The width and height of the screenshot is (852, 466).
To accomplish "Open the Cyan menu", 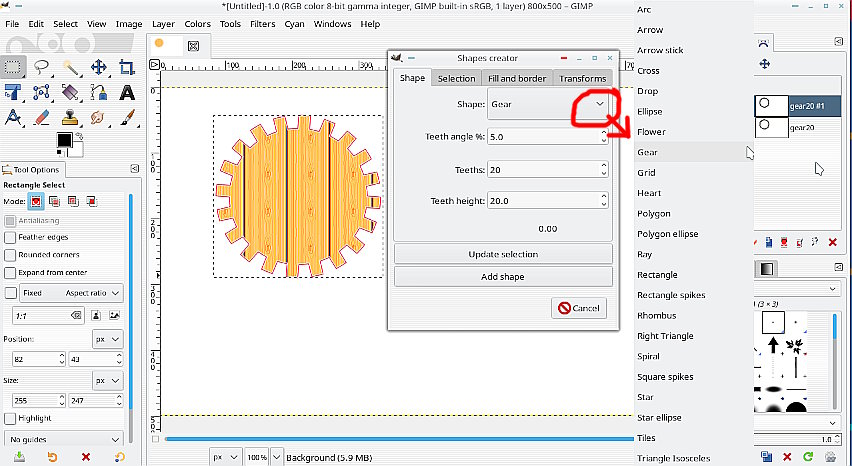I will point(295,24).
